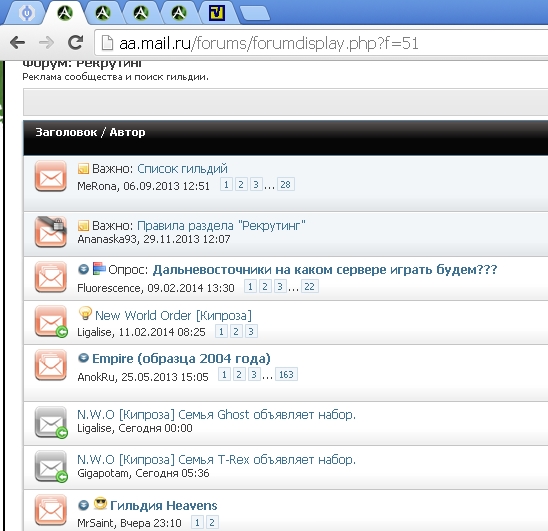Screen dimensions: 548x531
Task: Go to first unread arrow for Empire thread
Action: (x=83, y=358)
